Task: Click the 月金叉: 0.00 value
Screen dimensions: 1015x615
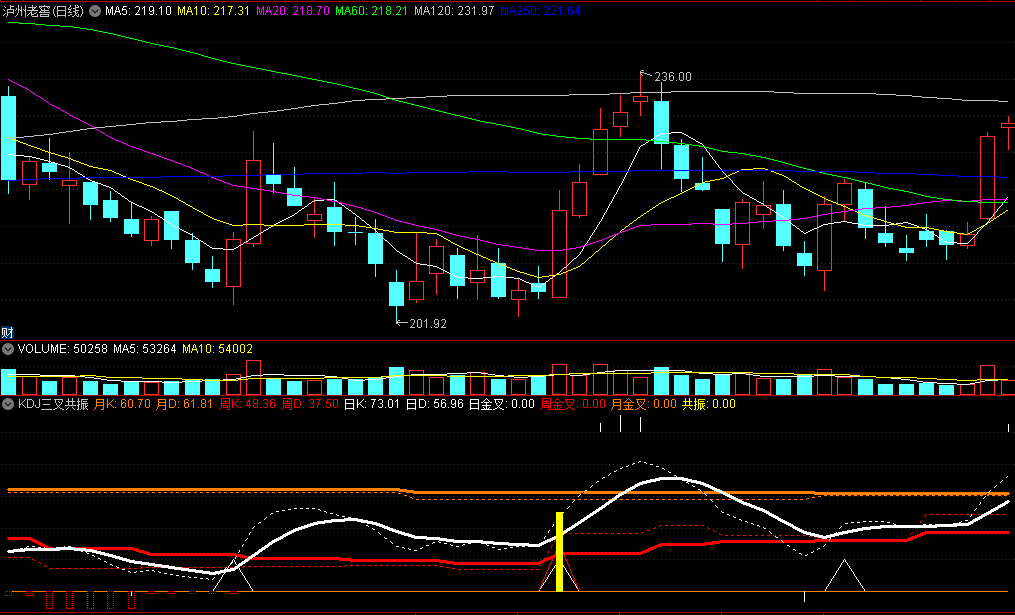Action: pyautogui.click(x=644, y=404)
